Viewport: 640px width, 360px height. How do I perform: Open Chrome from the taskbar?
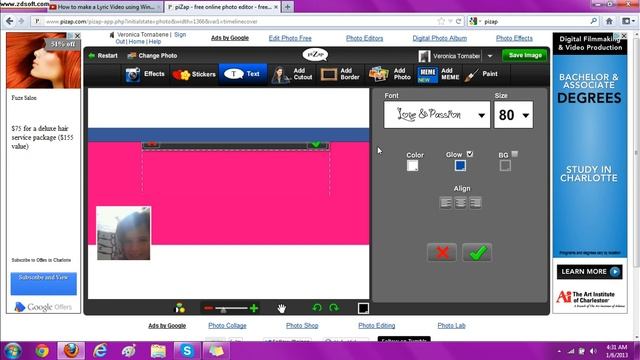42,351
